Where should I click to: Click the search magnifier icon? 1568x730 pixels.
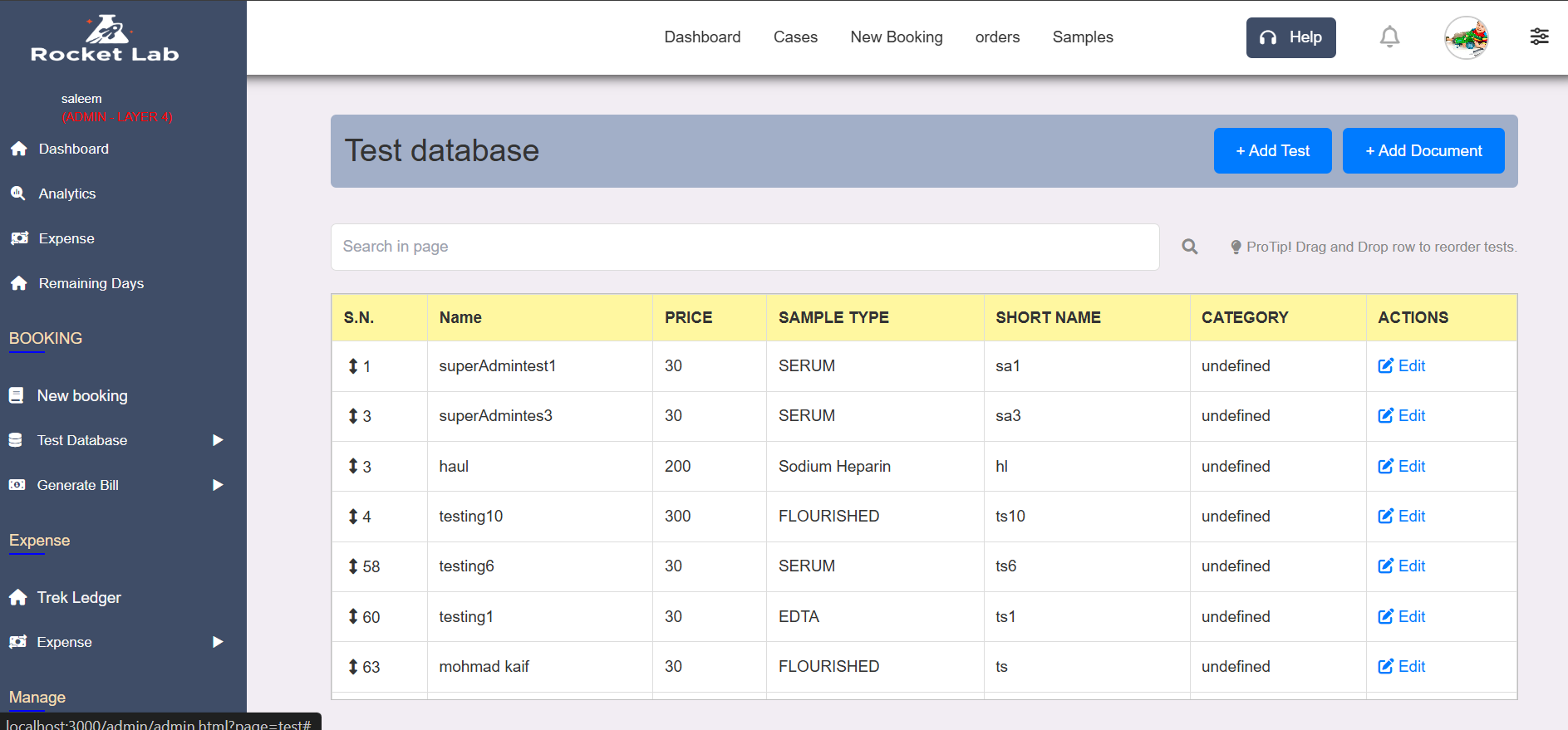point(1190,247)
